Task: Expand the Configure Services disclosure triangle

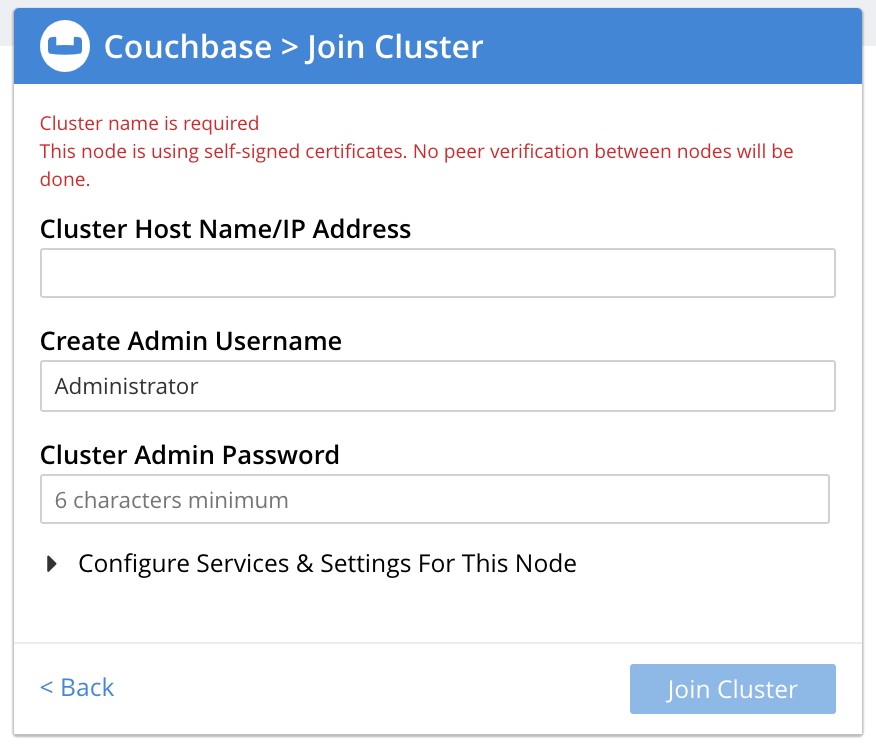Action: pos(53,564)
